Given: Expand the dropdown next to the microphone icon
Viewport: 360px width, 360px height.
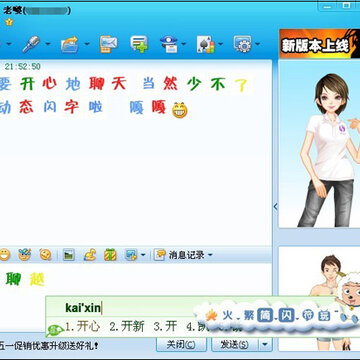Looking at the screenshot, I should pos(48,44).
